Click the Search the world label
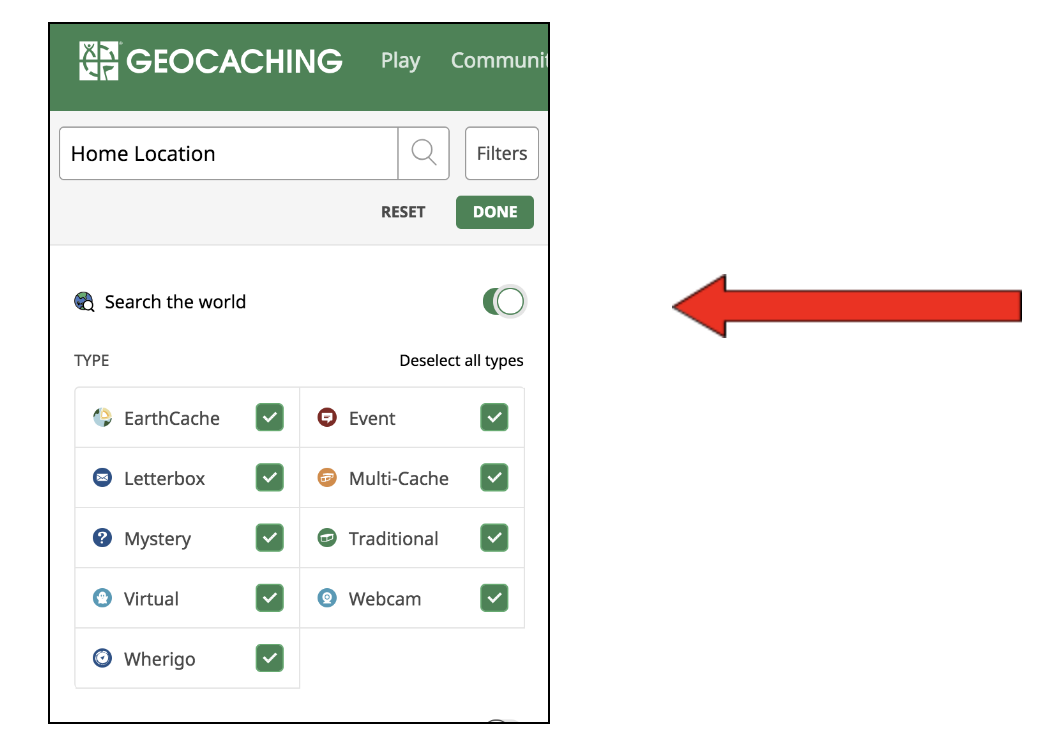This screenshot has width=1042, height=754. 175,302
